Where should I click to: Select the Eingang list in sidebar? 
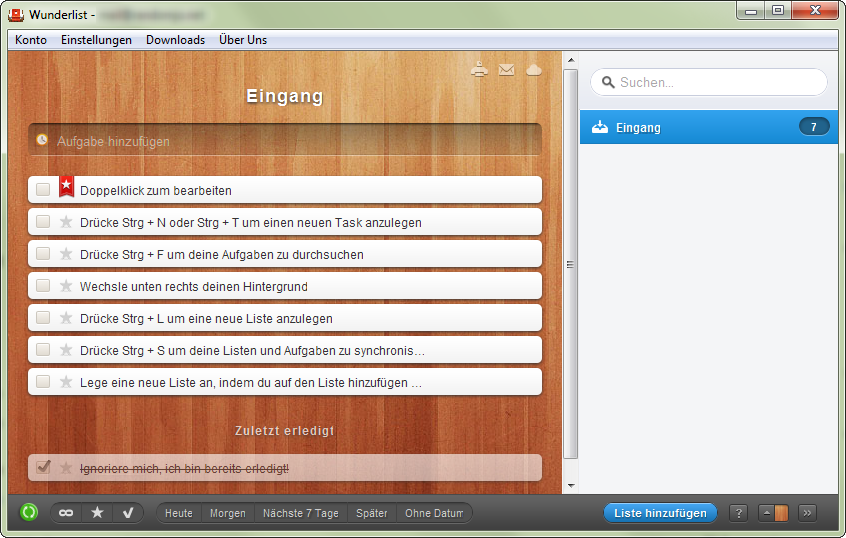[x=708, y=127]
